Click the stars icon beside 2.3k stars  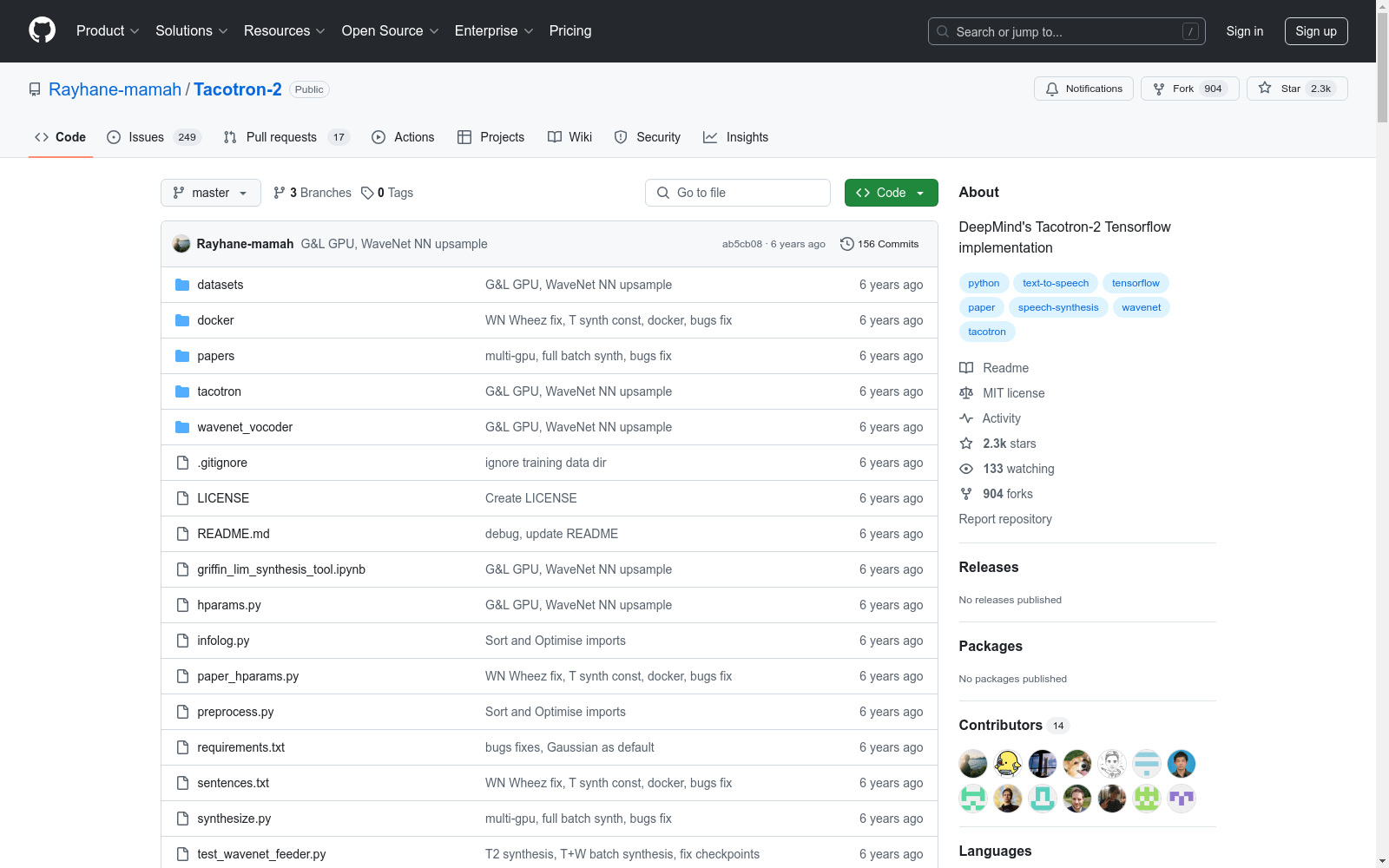click(x=966, y=444)
